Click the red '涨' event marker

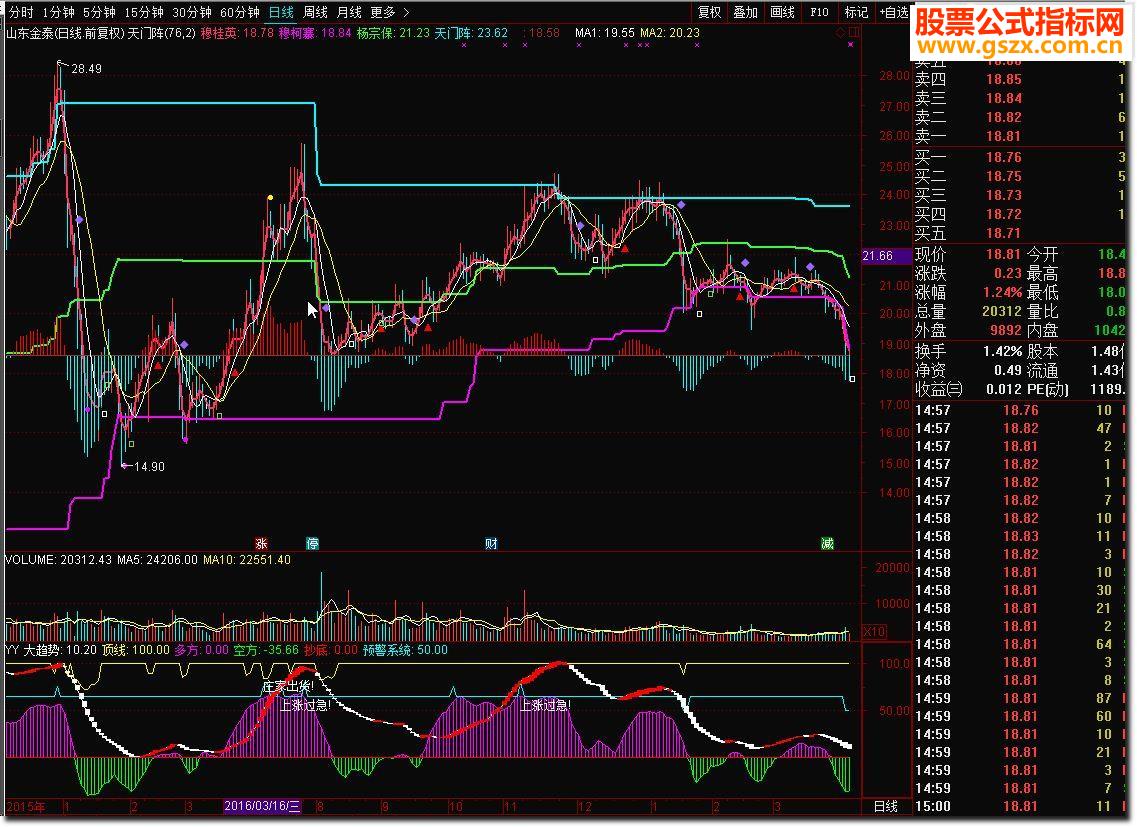261,543
